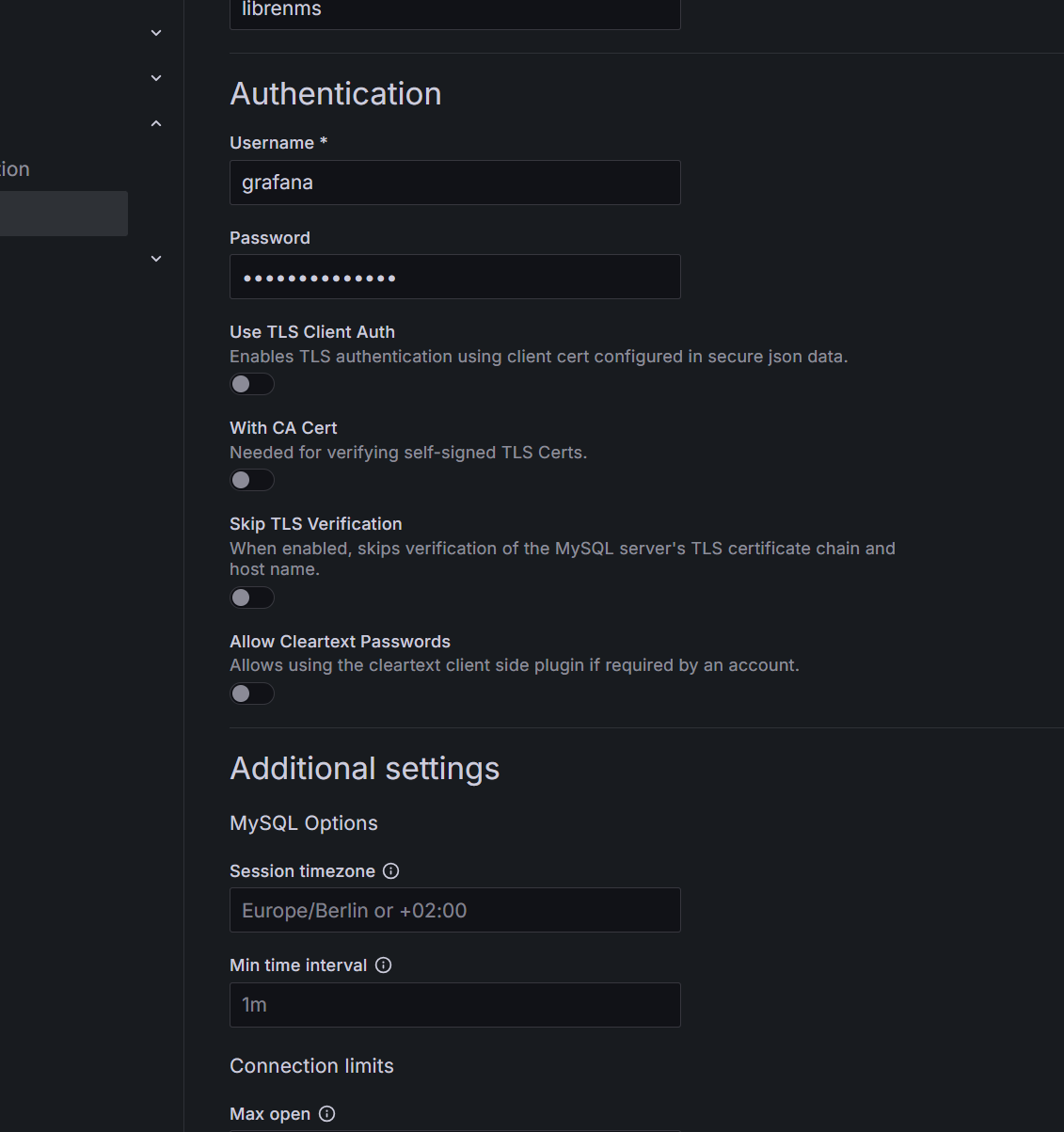Select the highlighted sidebar menu item

(x=62, y=214)
